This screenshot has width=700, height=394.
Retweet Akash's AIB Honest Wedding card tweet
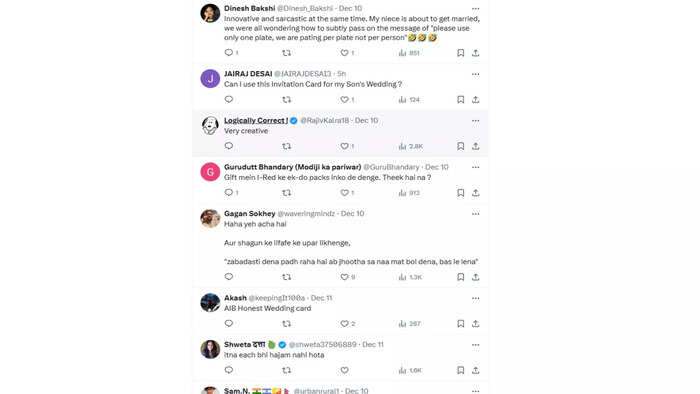tap(287, 323)
